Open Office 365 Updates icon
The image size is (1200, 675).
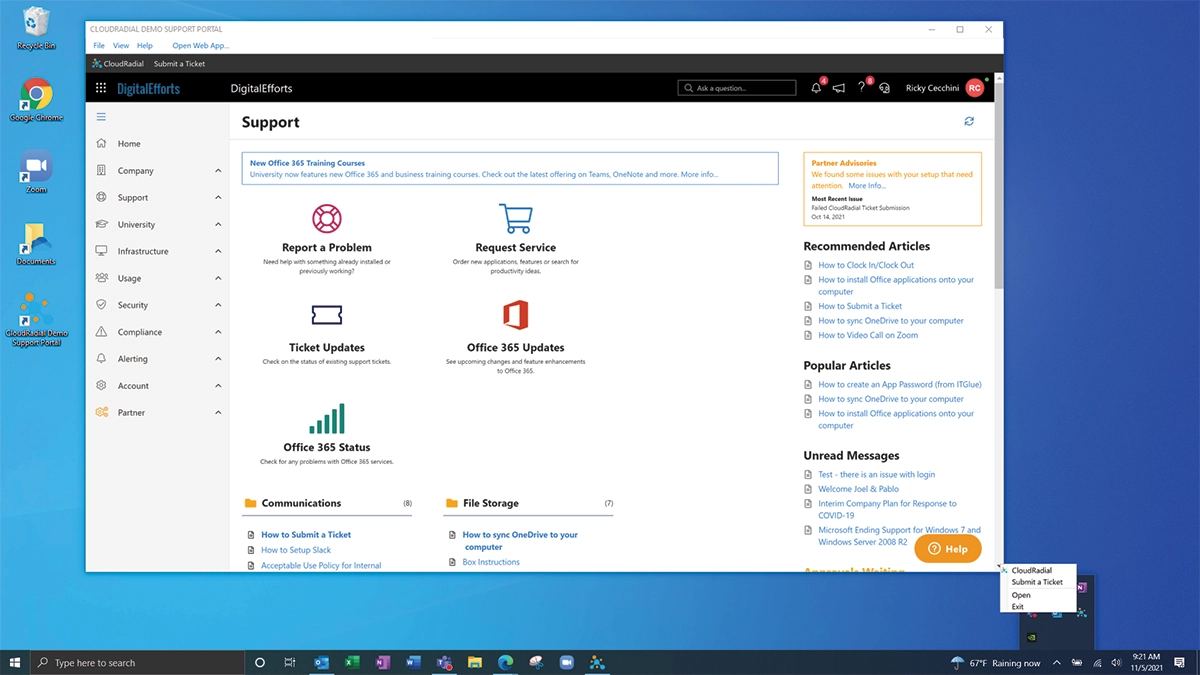point(516,316)
